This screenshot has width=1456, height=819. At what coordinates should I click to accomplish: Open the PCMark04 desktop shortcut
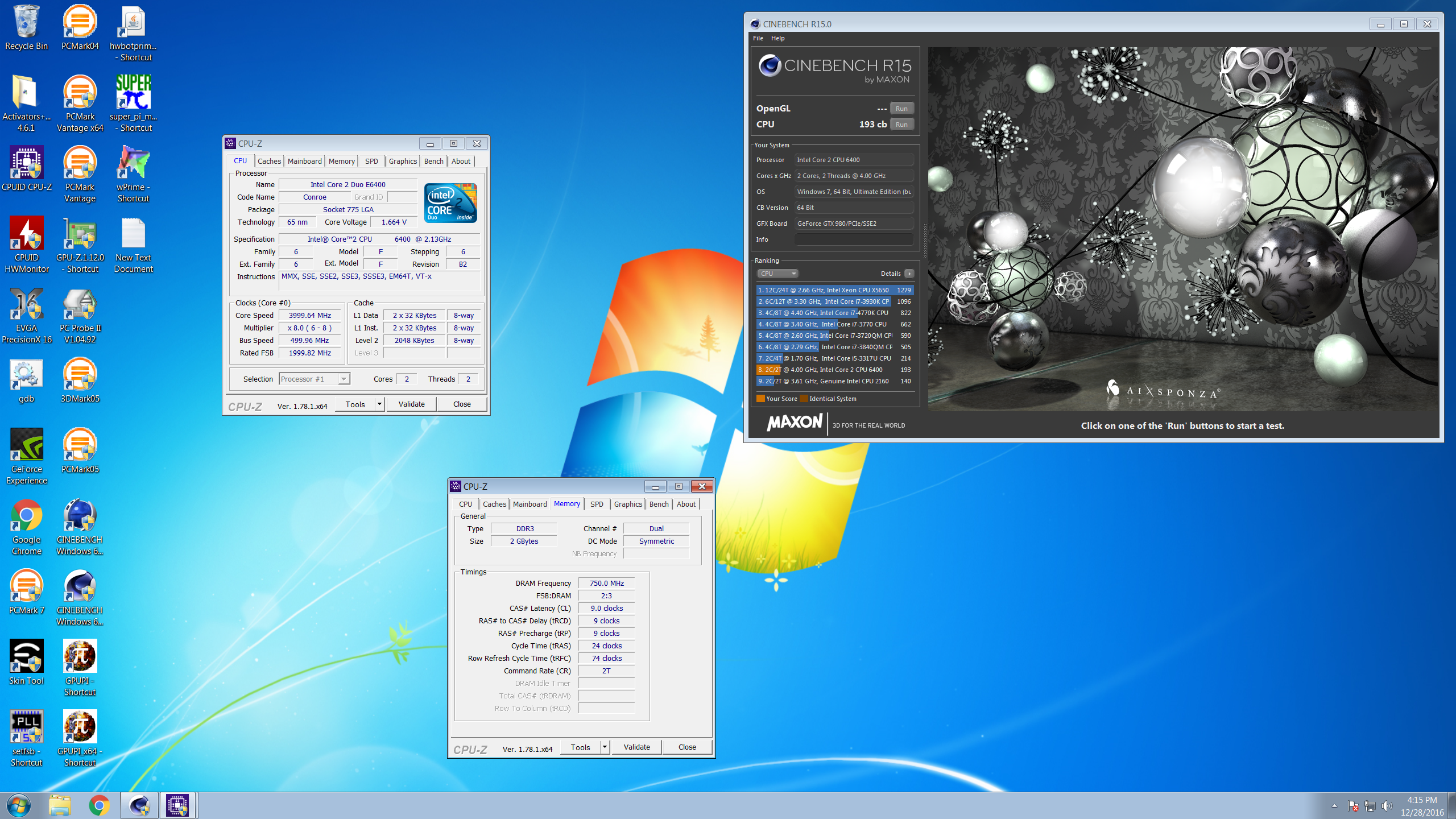coord(80,28)
